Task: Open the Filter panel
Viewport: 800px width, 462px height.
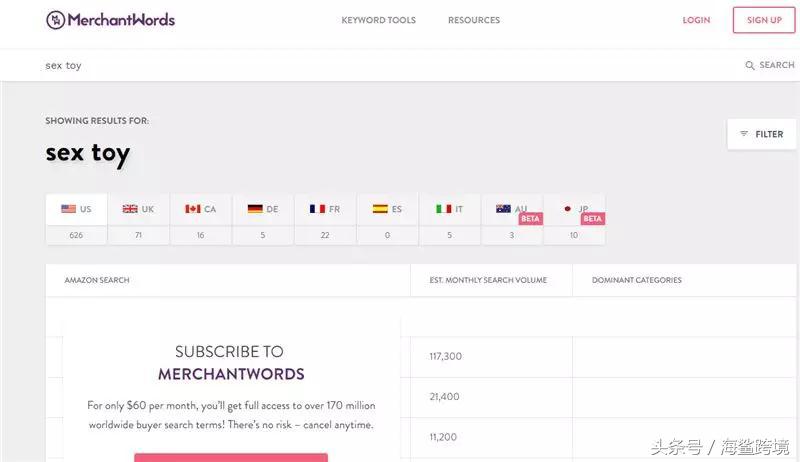Action: pyautogui.click(x=762, y=134)
